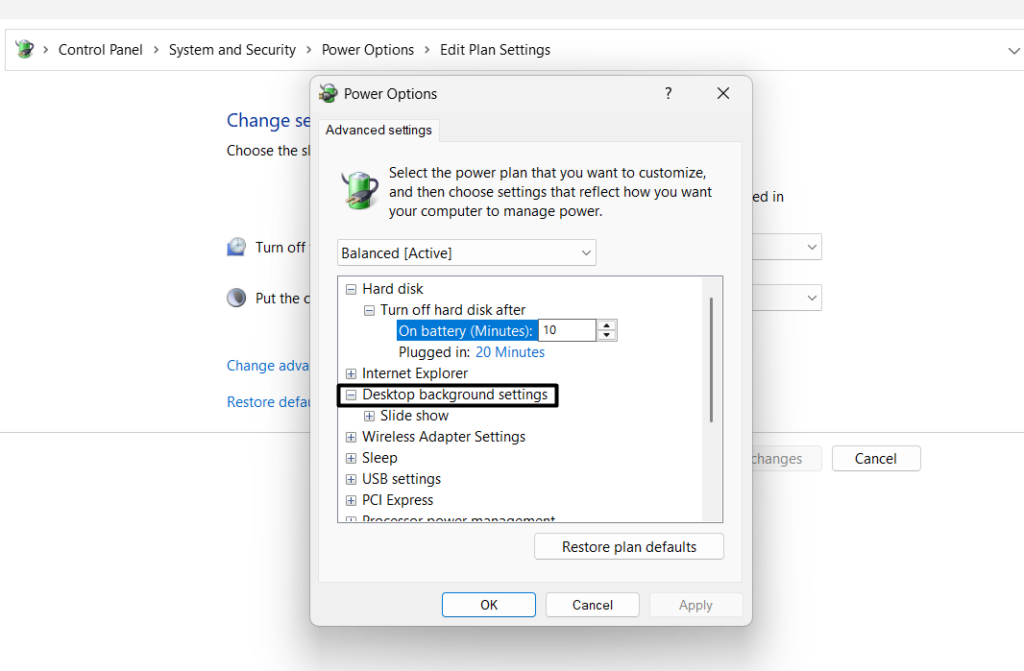Increase the On battery minutes with up arrow
Image resolution: width=1024 pixels, height=671 pixels.
(x=607, y=325)
